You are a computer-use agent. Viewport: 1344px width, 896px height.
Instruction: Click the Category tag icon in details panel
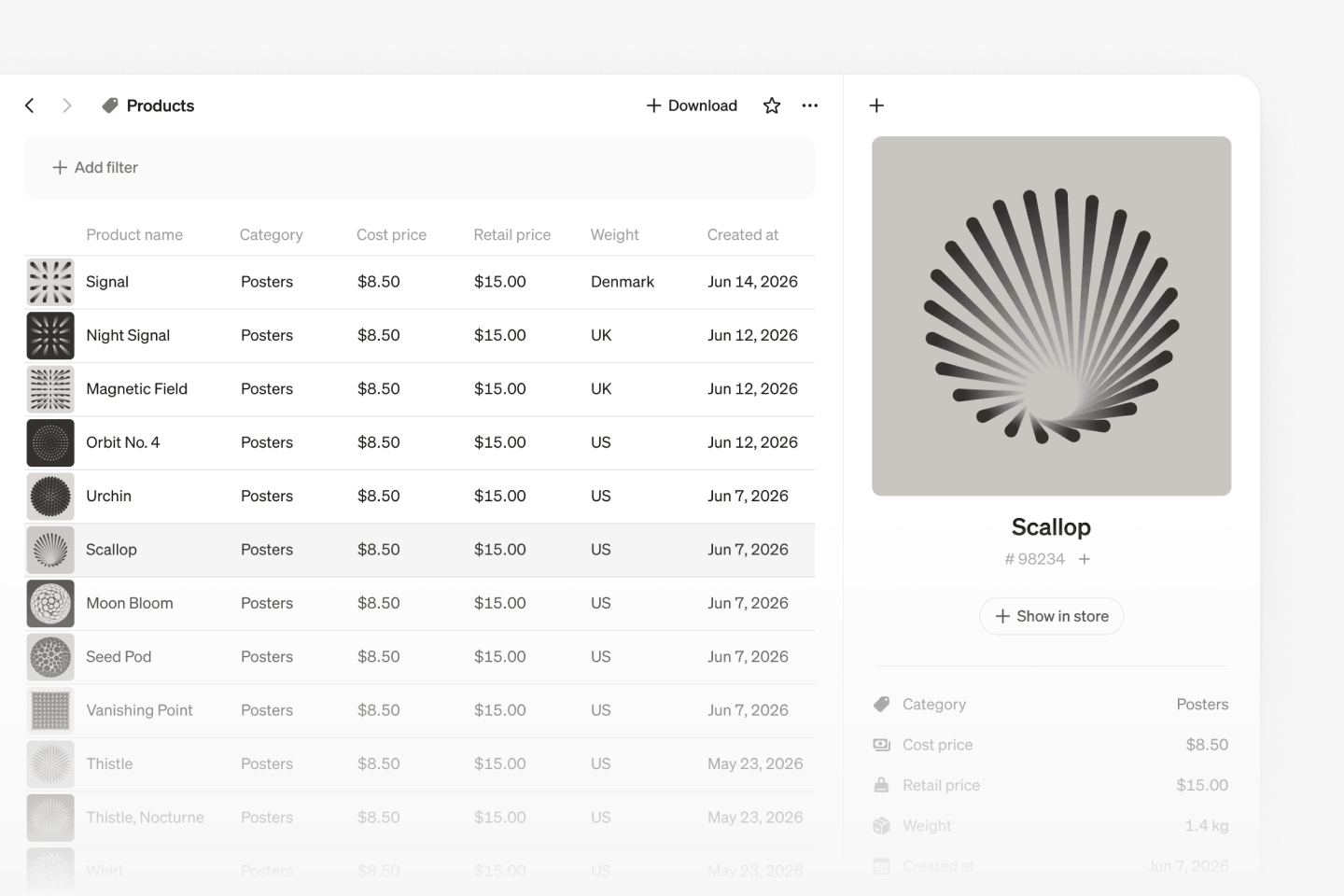882,704
